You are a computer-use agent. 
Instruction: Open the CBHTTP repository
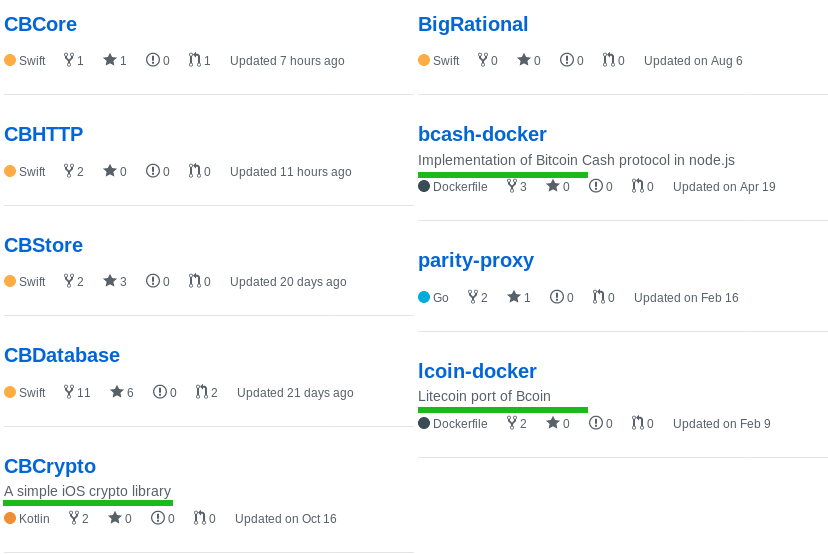click(x=43, y=134)
